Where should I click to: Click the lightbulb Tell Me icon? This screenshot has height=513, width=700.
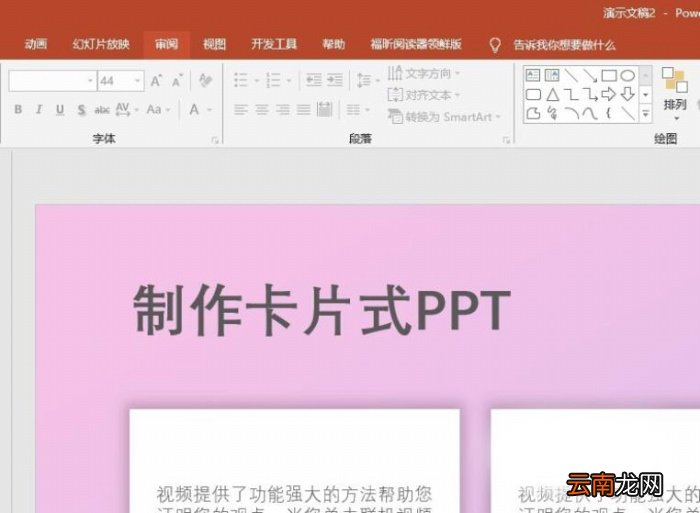coord(495,45)
